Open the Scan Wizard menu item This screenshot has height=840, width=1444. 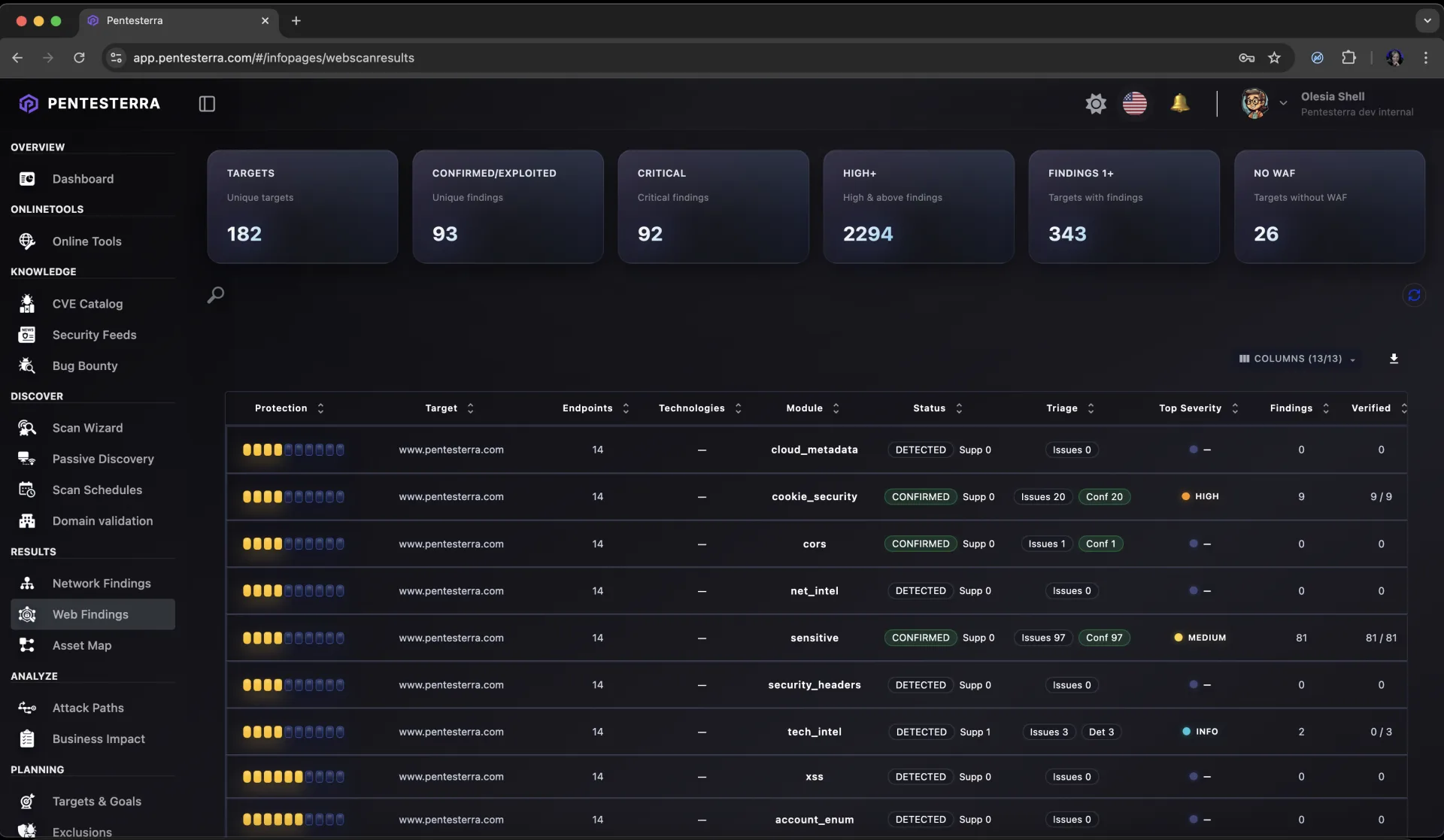coord(87,428)
